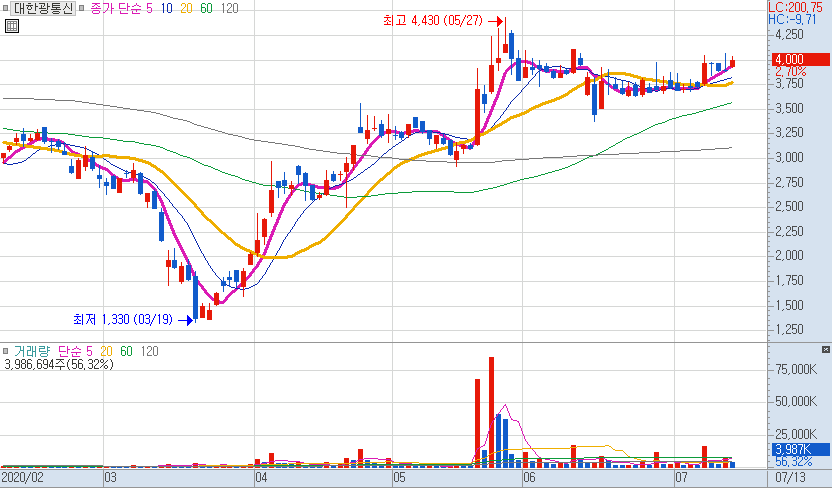Select the price 5-period moving average label
The height and width of the screenshot is (488, 832).
pos(149,8)
